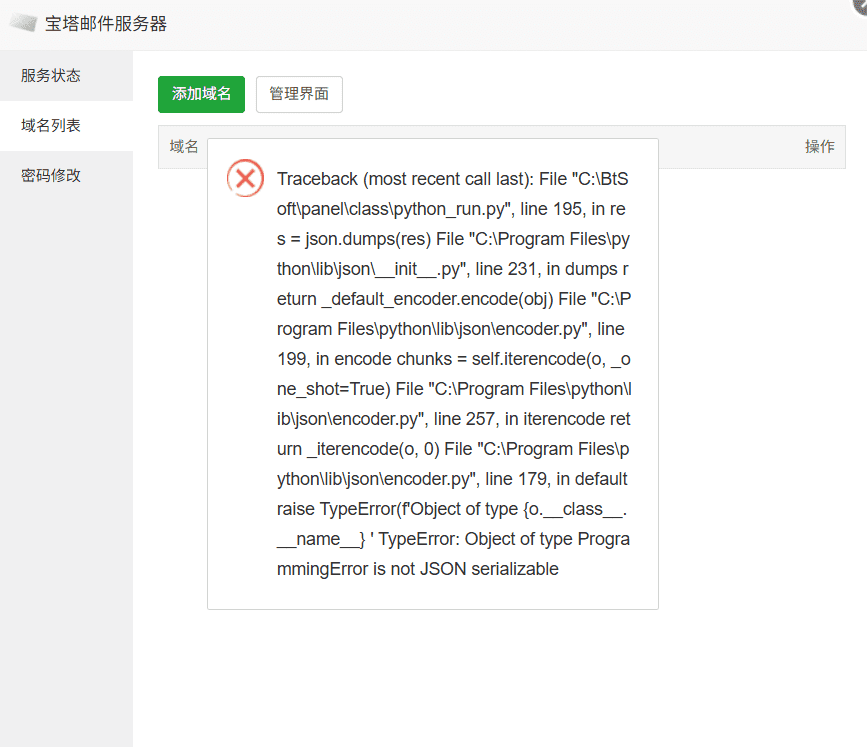Switch to the 服务状态 tab

pyautogui.click(x=66, y=76)
